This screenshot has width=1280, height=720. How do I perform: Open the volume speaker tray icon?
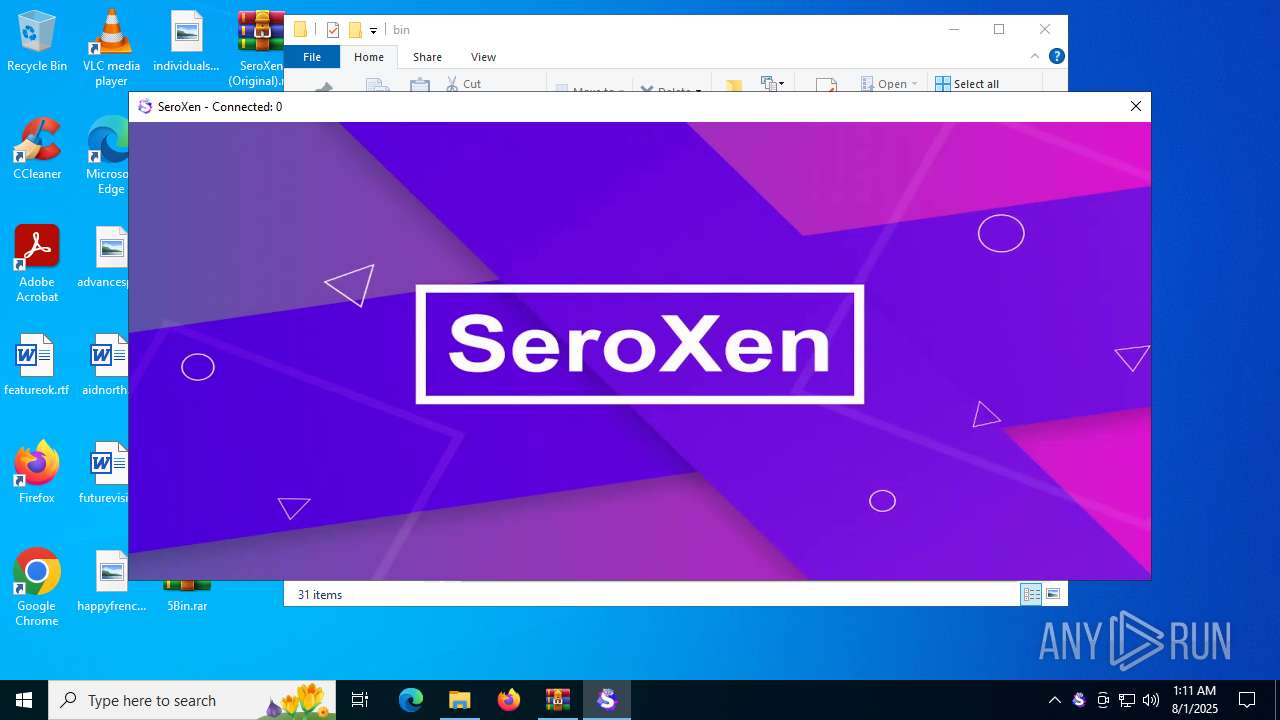pyautogui.click(x=1151, y=700)
